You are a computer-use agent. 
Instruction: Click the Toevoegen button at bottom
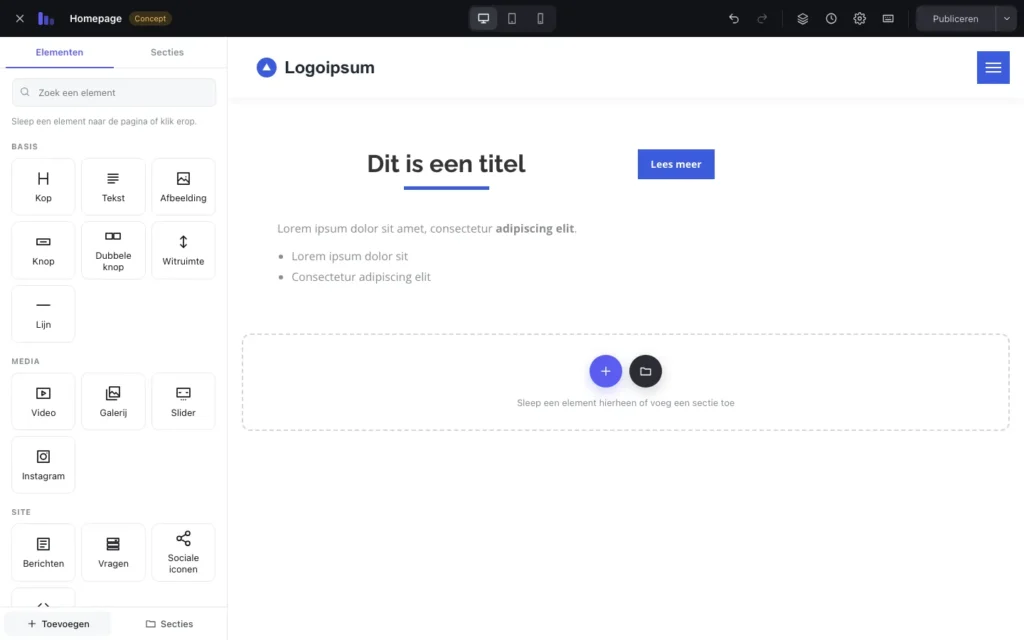58,624
